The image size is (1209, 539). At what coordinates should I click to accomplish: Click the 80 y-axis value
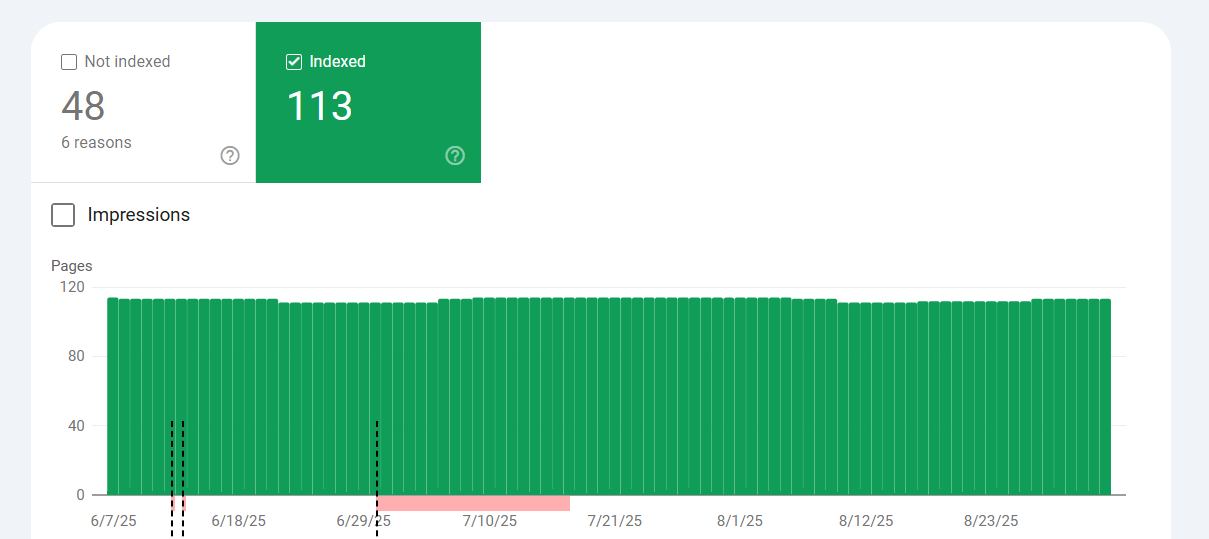77,356
